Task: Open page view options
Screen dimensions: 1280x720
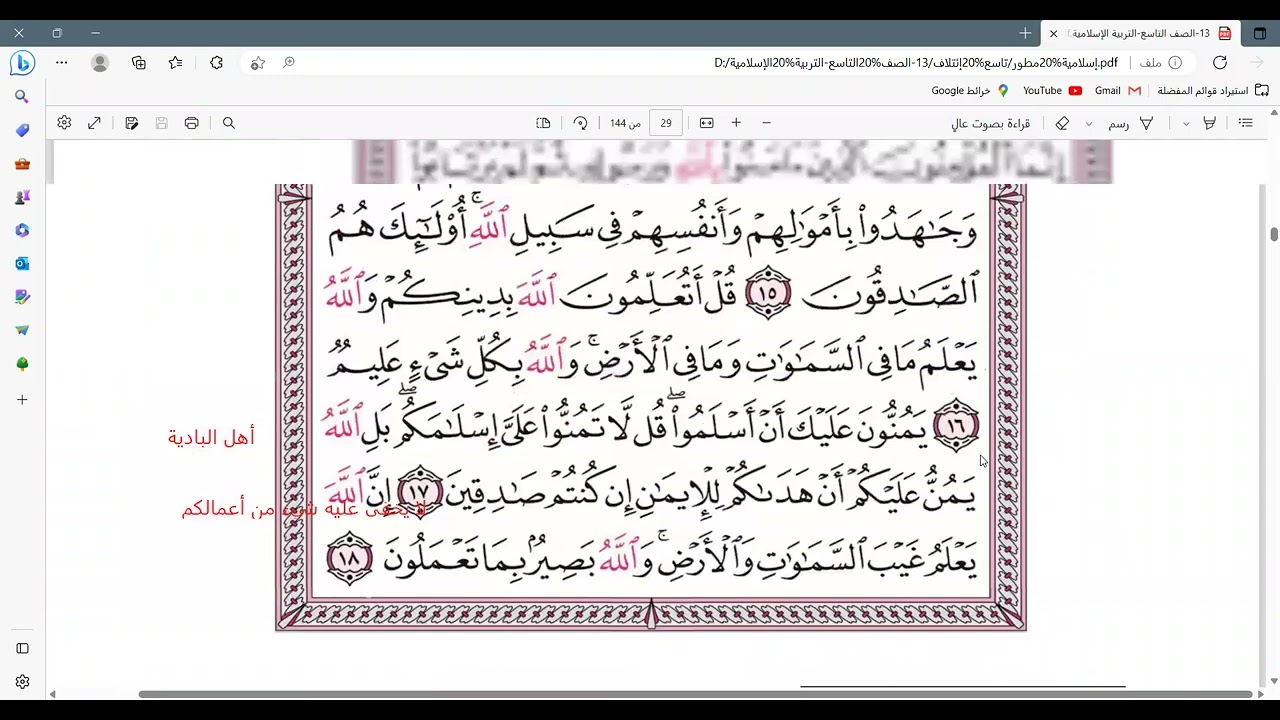Action: (543, 123)
